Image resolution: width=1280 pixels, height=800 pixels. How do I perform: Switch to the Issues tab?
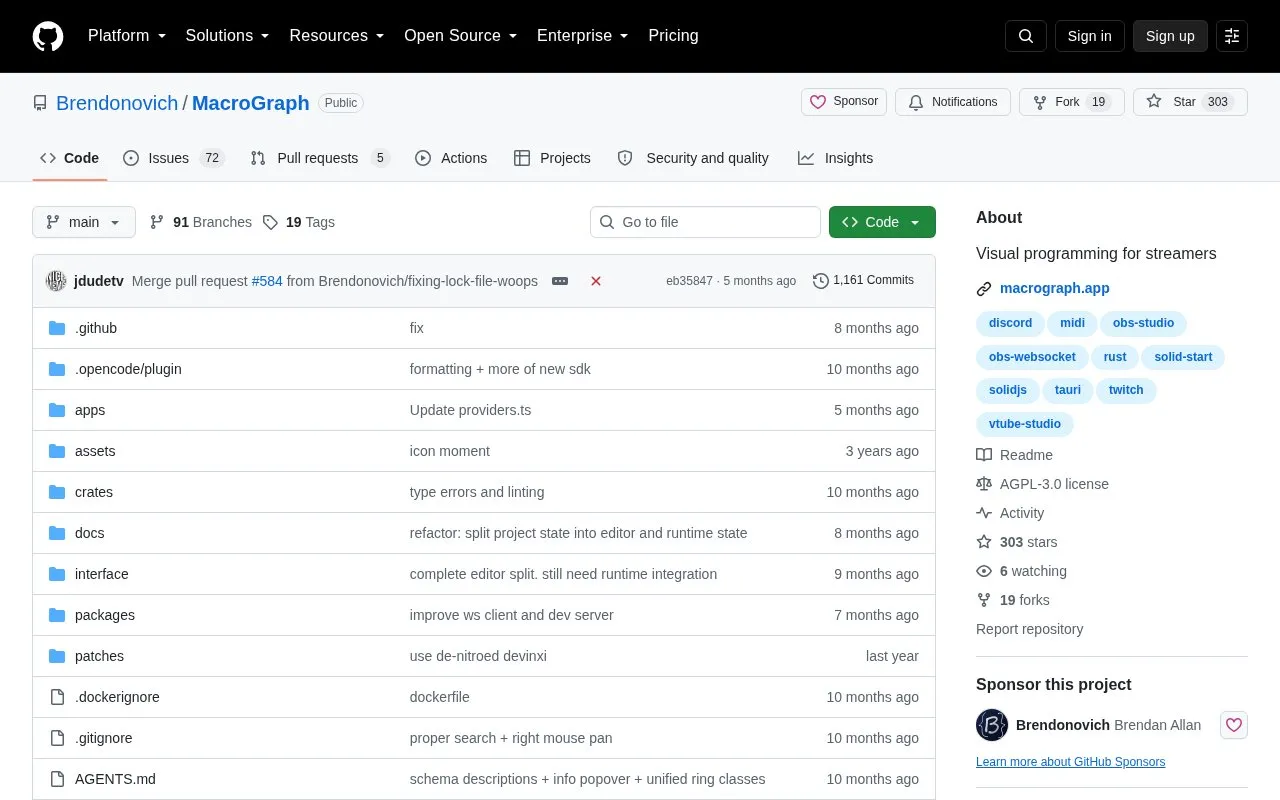pos(174,158)
